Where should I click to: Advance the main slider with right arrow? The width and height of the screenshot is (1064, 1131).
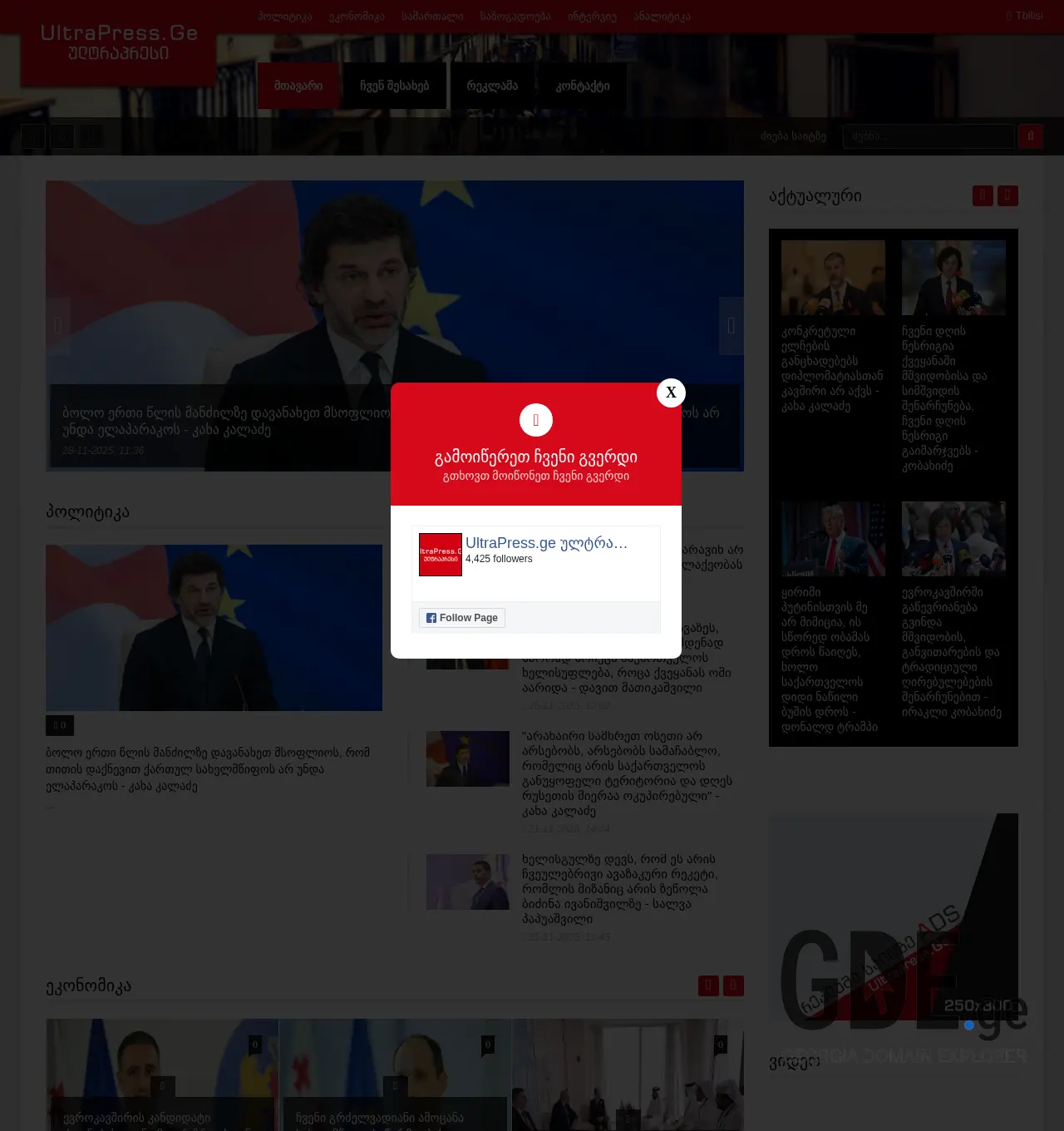[731, 326]
